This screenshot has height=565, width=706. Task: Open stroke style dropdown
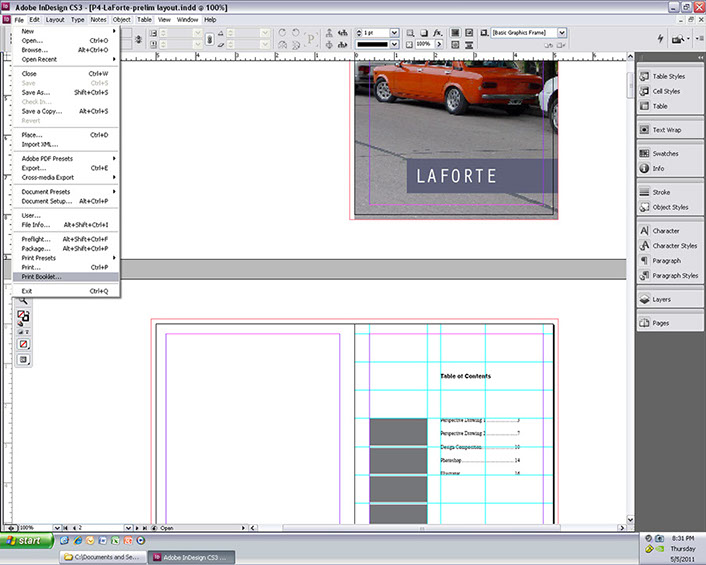(x=394, y=44)
